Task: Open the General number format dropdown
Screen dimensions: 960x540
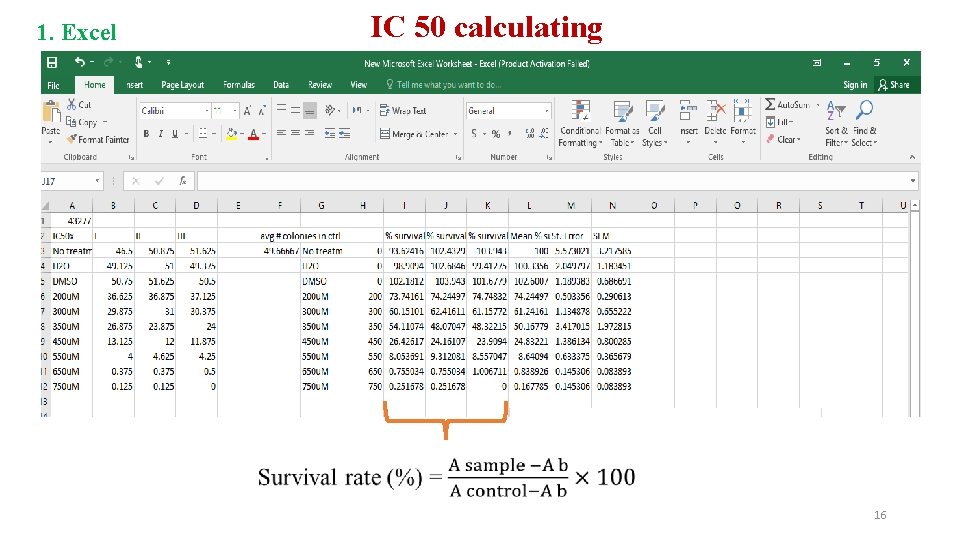Action: click(x=546, y=111)
